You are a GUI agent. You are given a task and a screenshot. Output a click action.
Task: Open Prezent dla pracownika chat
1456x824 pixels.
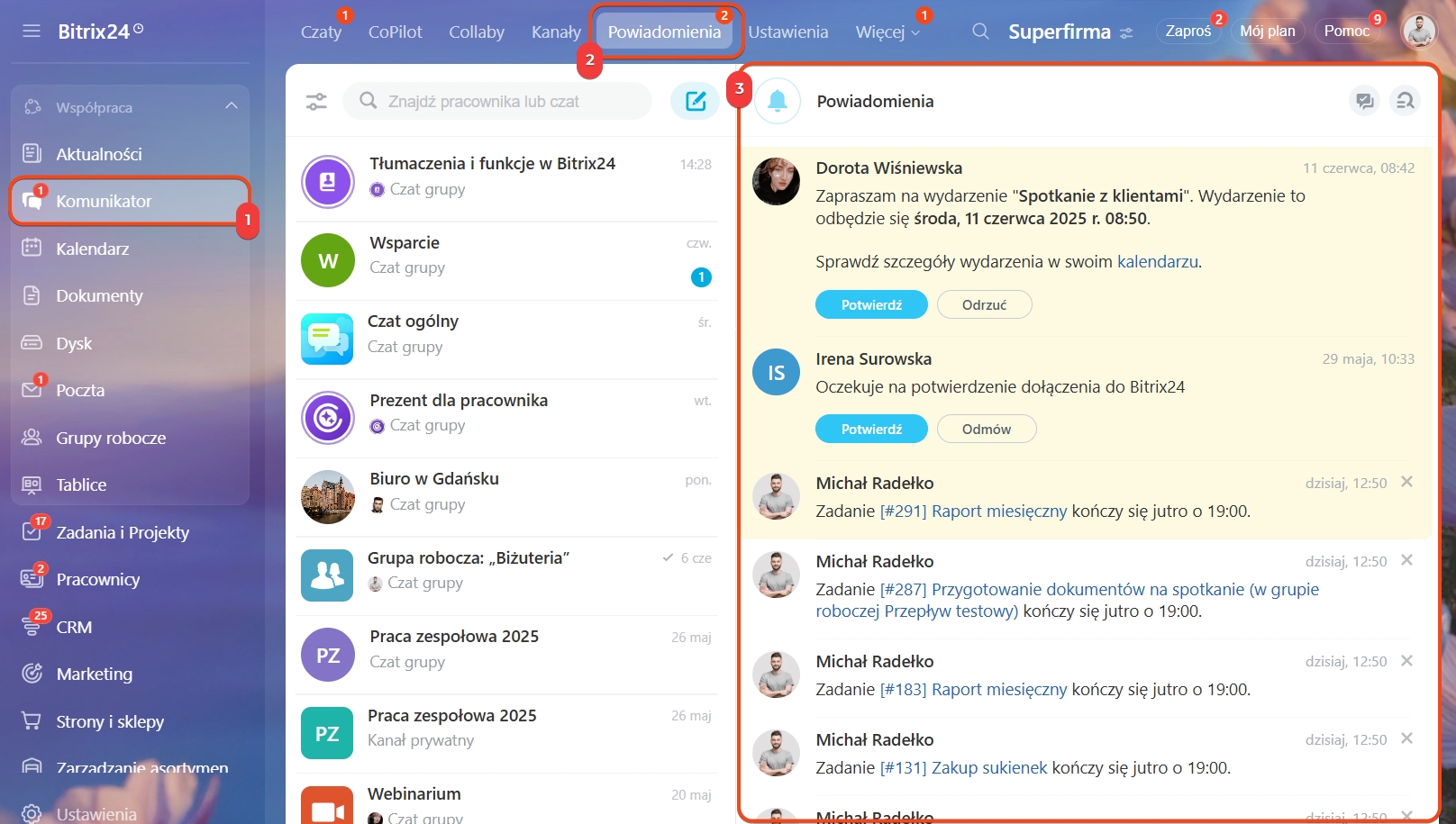pyautogui.click(x=506, y=418)
